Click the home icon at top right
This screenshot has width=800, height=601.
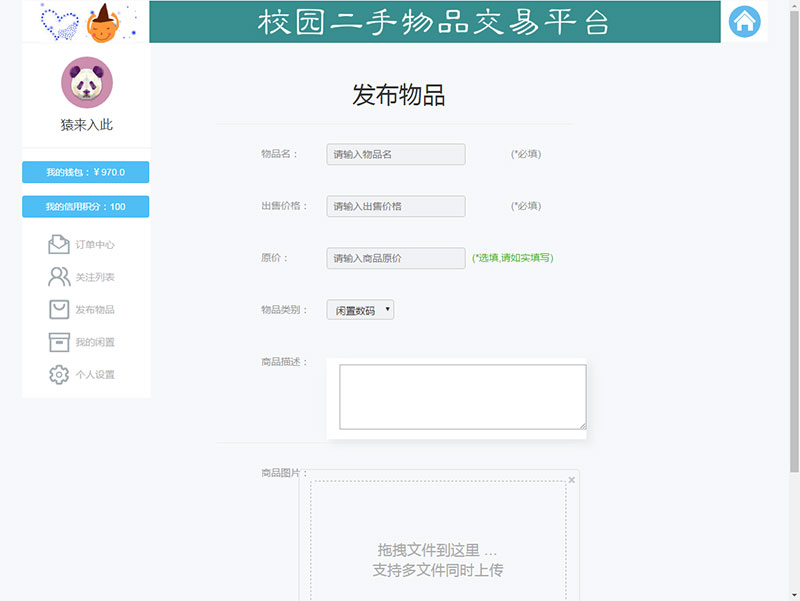click(745, 21)
